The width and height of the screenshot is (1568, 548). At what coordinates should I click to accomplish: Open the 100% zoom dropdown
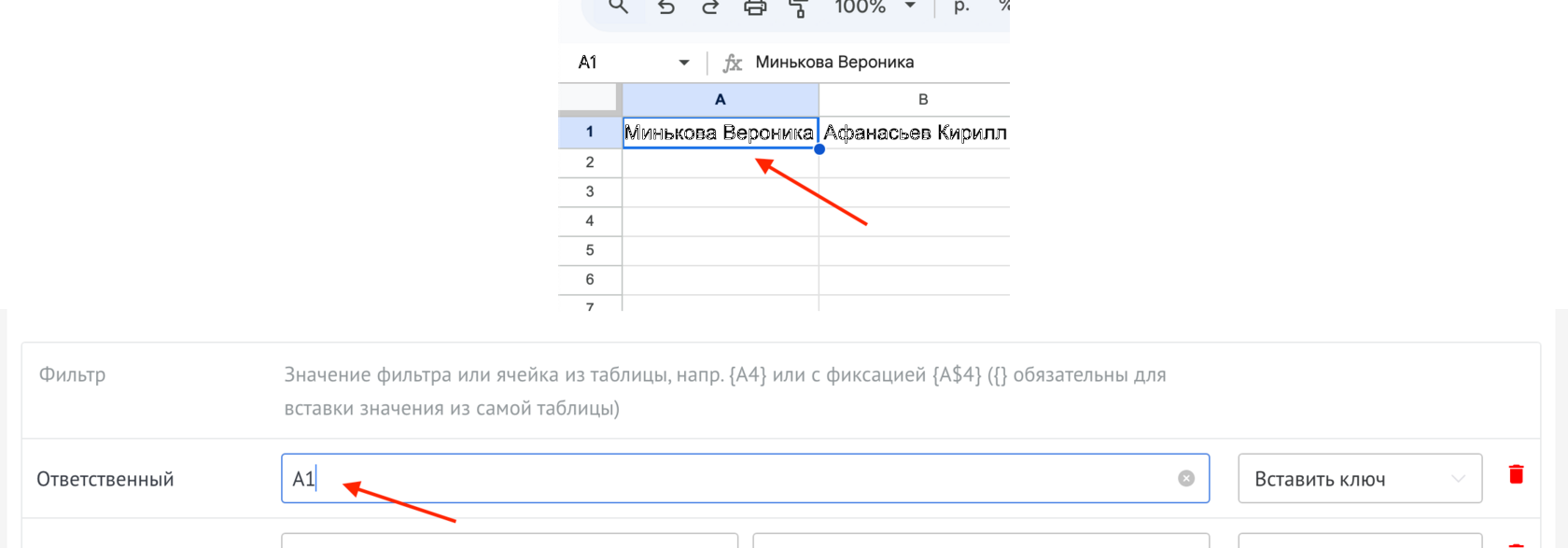pyautogui.click(x=874, y=7)
